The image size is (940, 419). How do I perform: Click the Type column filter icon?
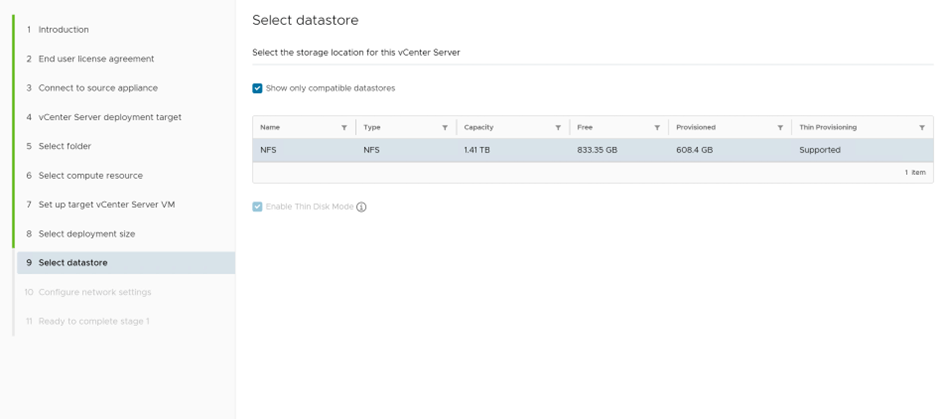point(444,128)
